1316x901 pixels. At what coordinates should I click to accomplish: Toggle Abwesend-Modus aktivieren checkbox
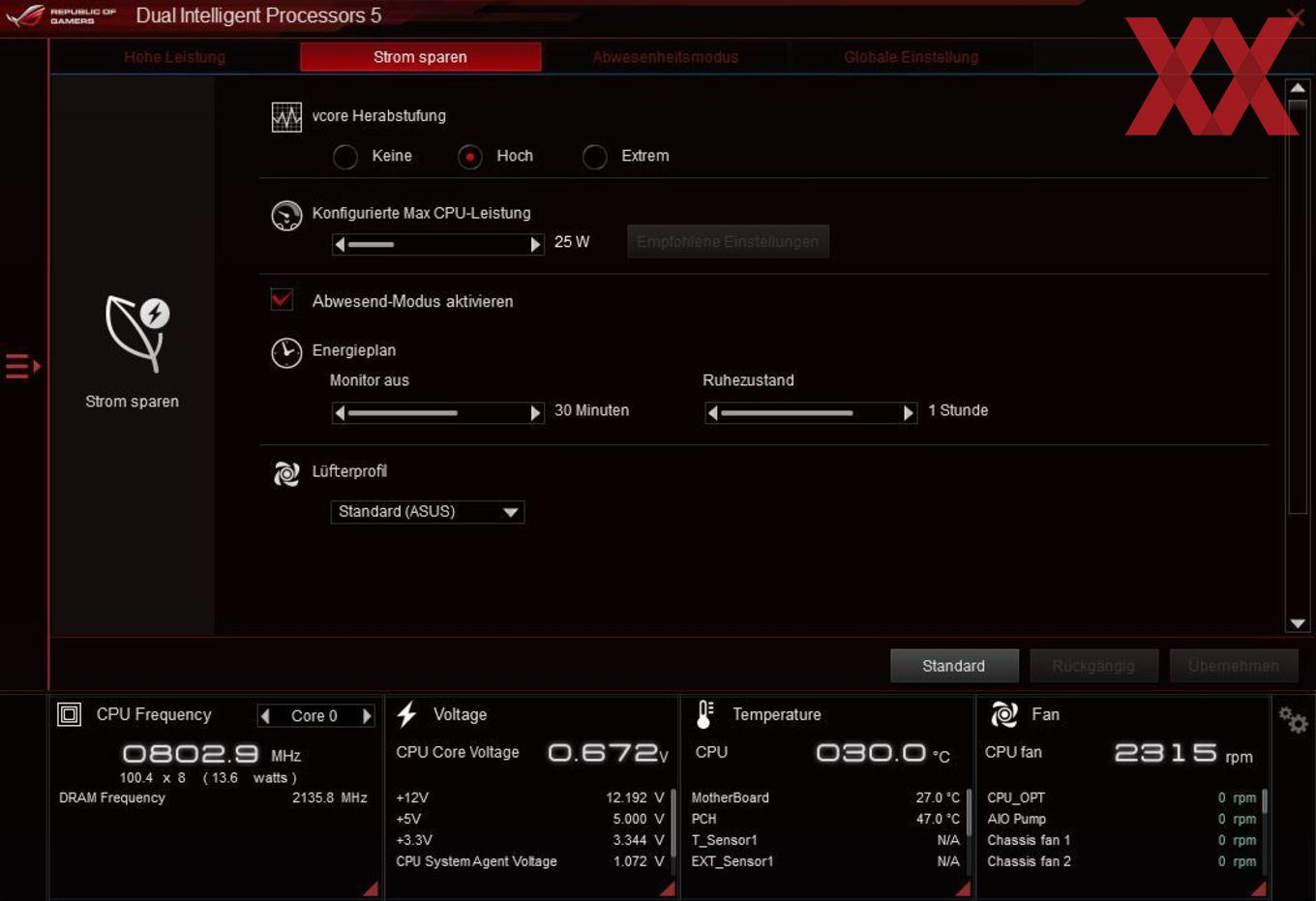tap(282, 299)
